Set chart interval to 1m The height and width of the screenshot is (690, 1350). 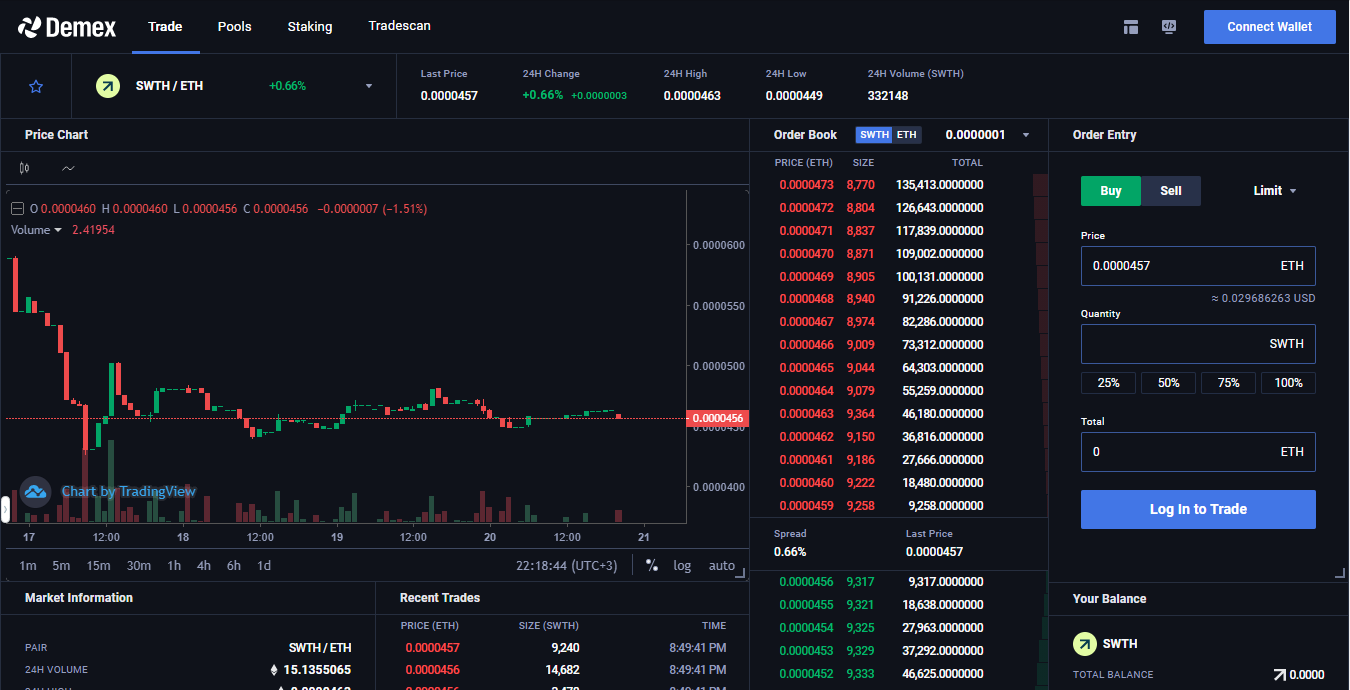point(28,566)
